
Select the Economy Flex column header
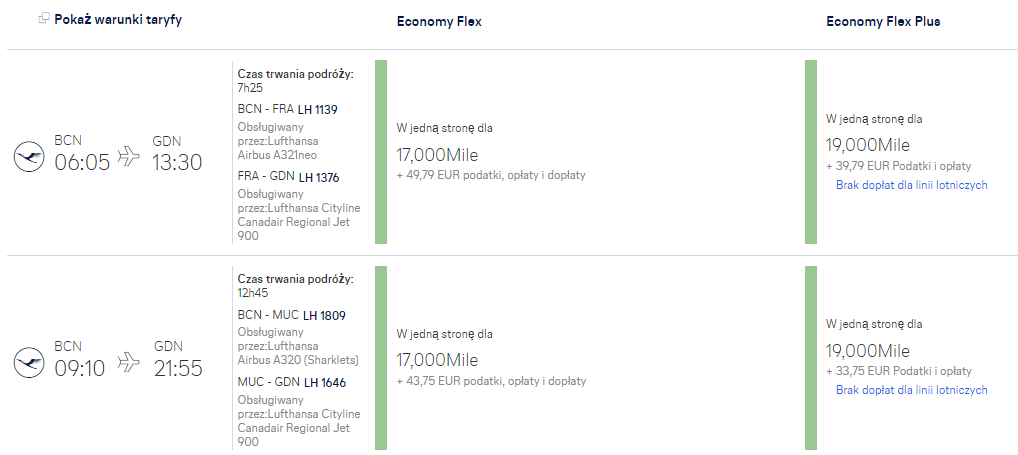tap(439, 22)
